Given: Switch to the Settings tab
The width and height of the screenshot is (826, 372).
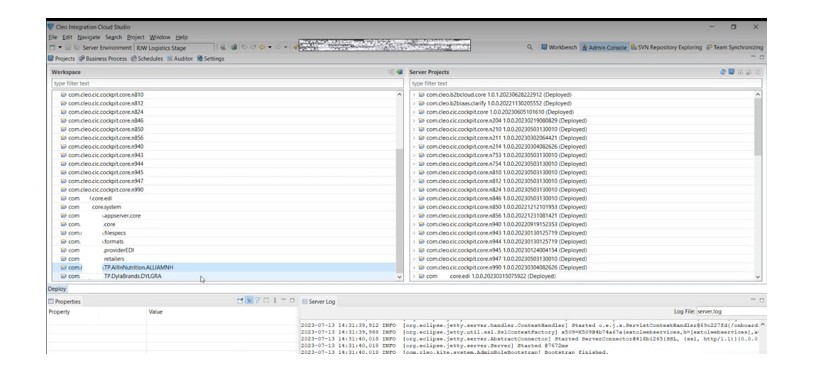Looking at the screenshot, I should [211, 58].
